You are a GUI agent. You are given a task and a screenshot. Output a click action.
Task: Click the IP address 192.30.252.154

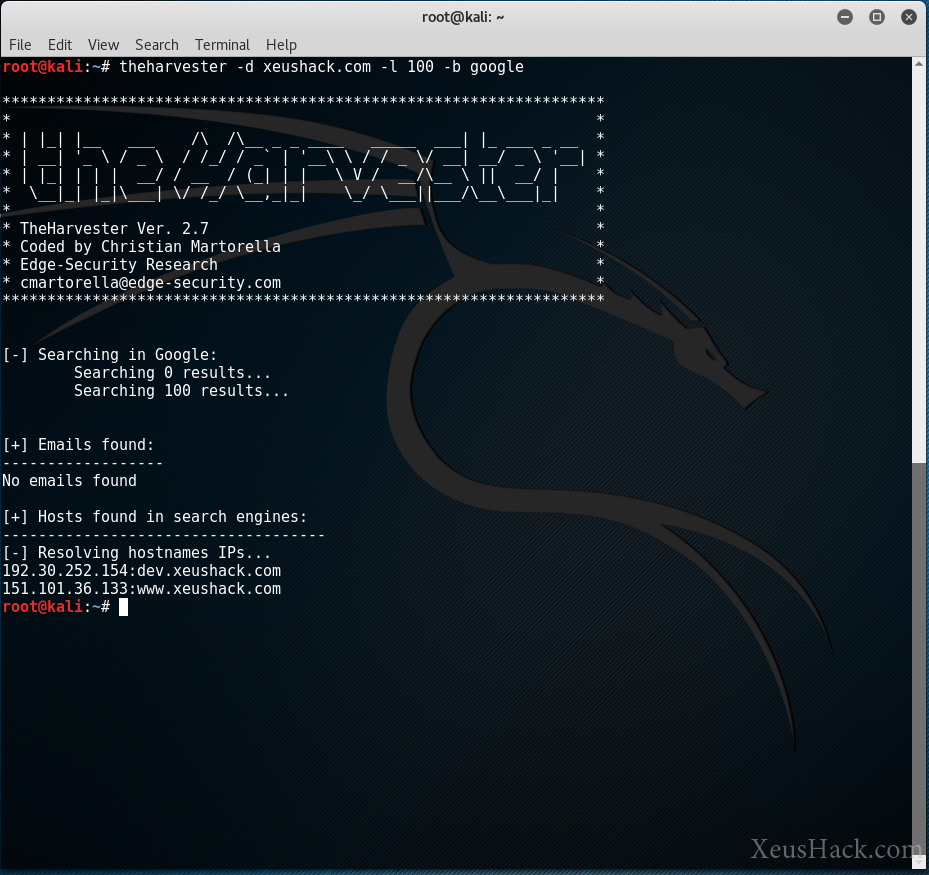pyautogui.click(x=55, y=571)
